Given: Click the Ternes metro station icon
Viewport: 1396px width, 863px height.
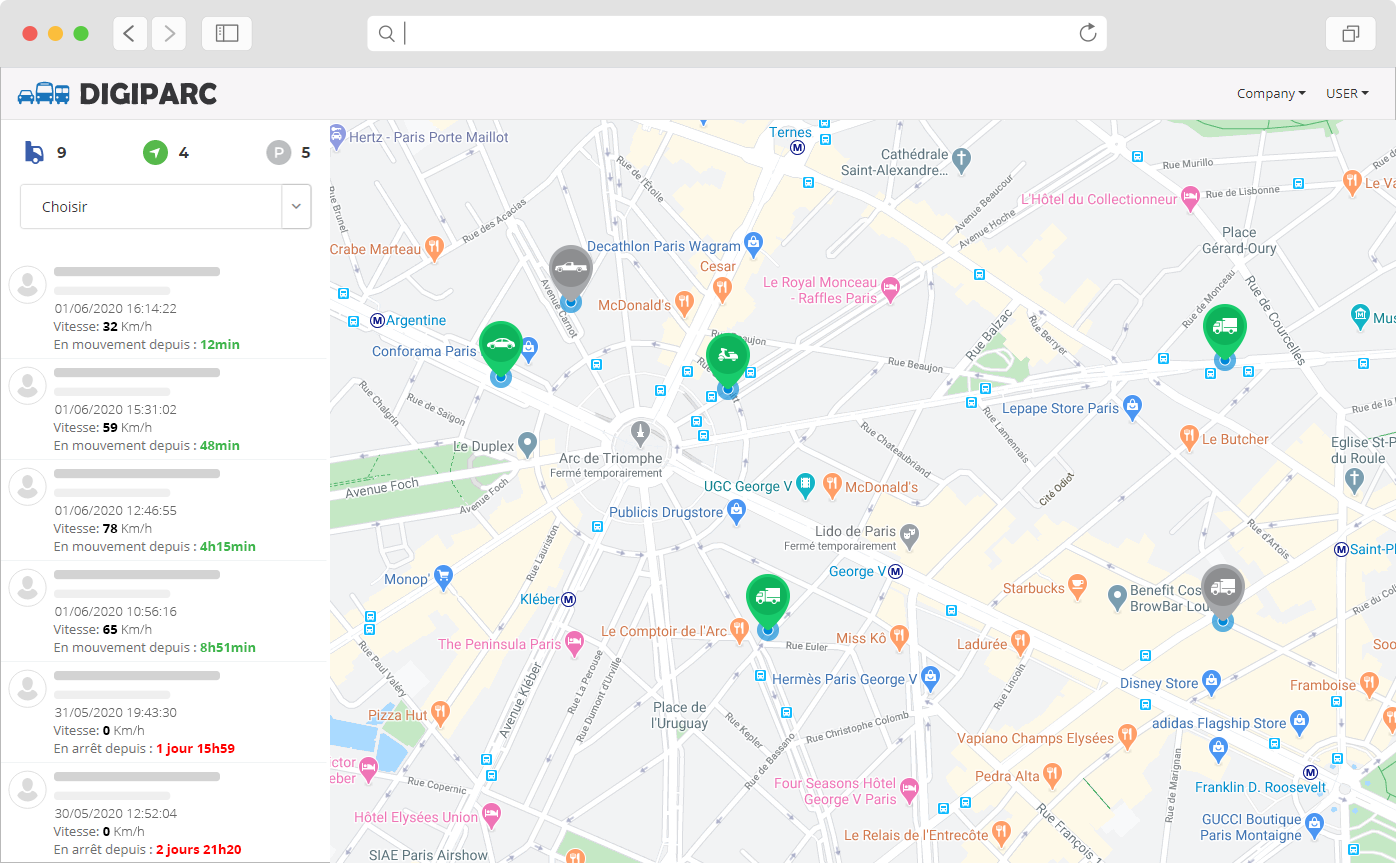Looking at the screenshot, I should click(798, 146).
